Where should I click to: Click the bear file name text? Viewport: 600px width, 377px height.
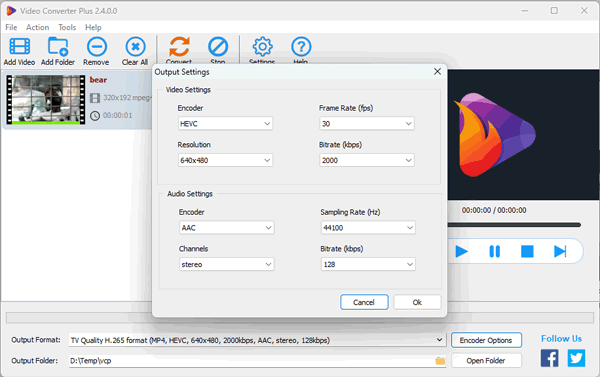tap(98, 80)
